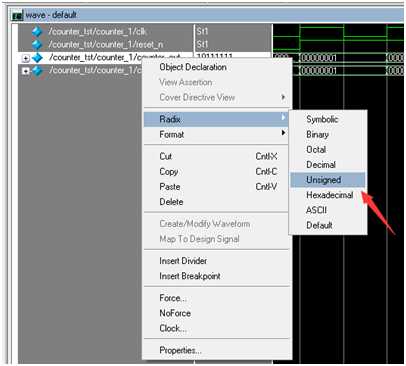Screen dimensions: 406x366
Task: Open the Format menu entry
Action: pos(172,134)
